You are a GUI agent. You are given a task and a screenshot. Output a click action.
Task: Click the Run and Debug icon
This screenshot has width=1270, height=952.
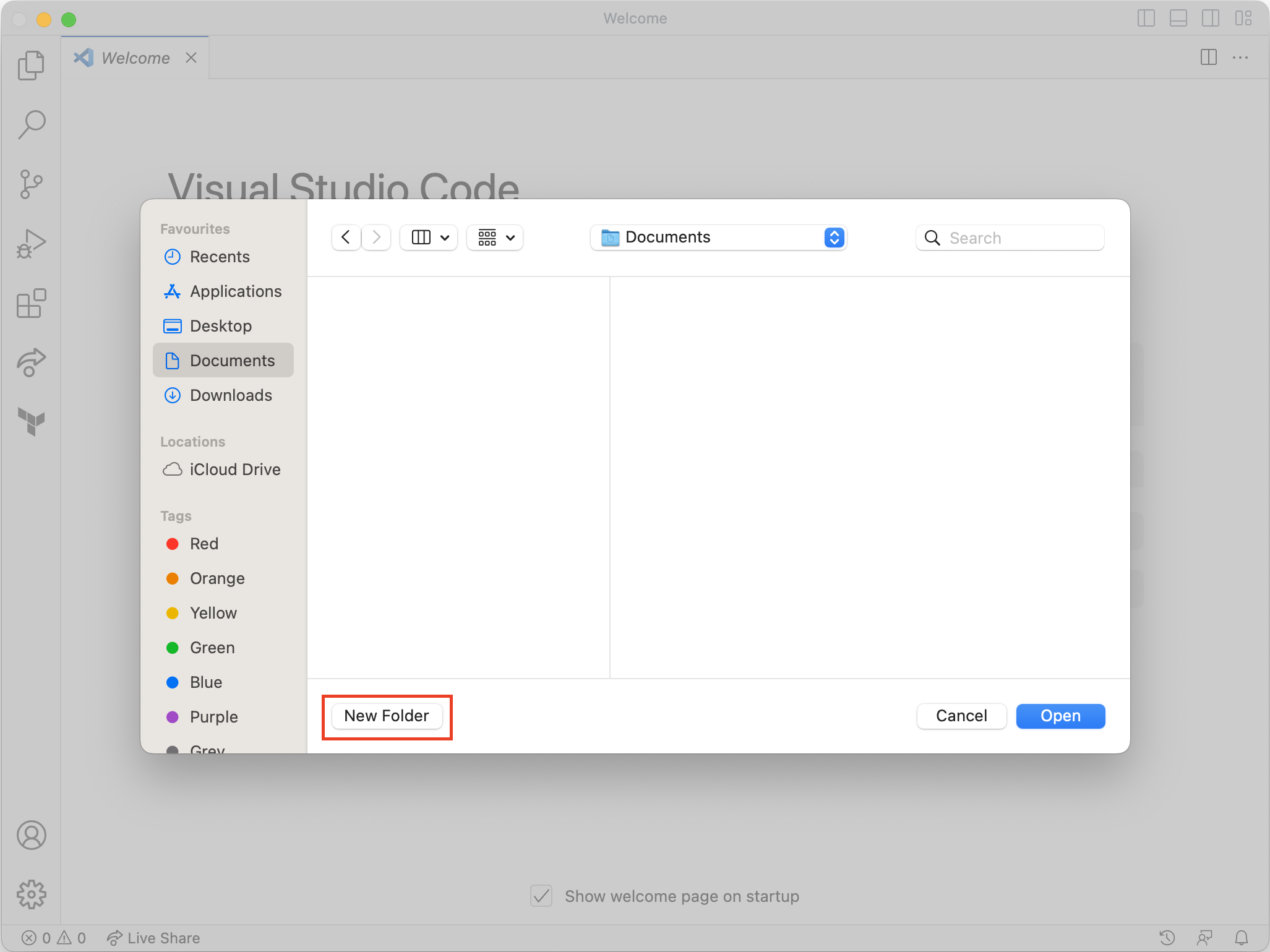click(x=30, y=243)
